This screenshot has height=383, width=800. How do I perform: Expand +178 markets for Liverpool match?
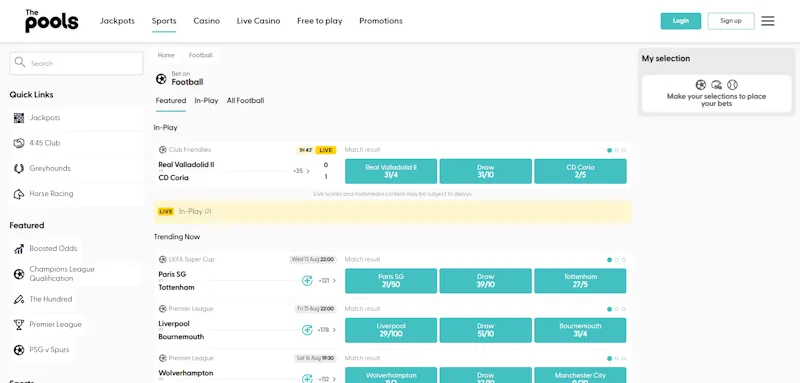[x=327, y=330]
